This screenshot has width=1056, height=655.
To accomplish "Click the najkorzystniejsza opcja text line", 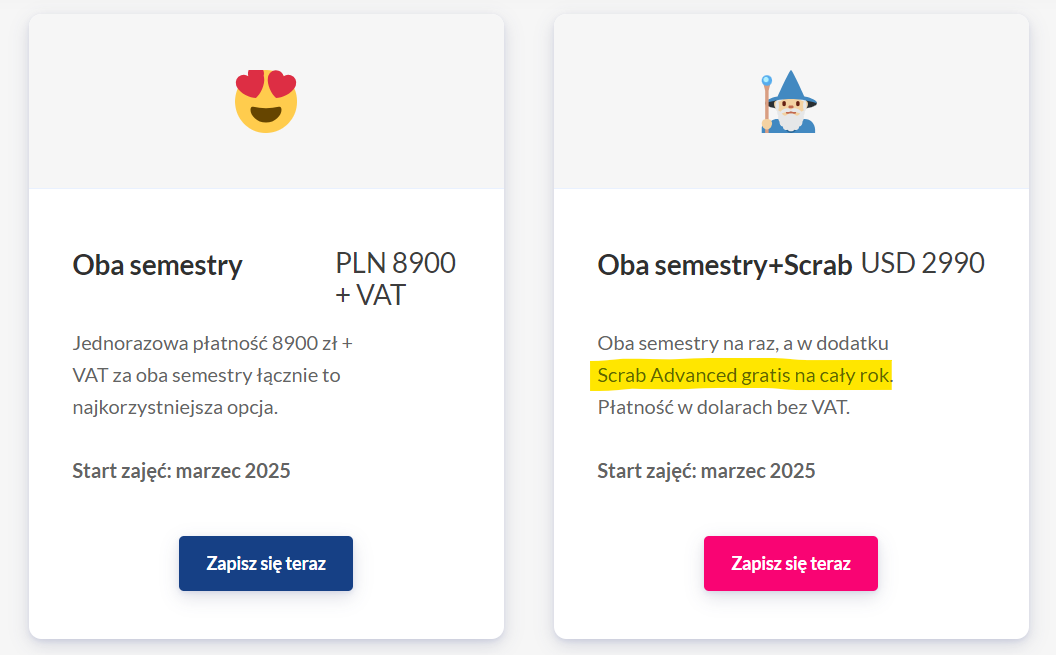I will coord(175,407).
